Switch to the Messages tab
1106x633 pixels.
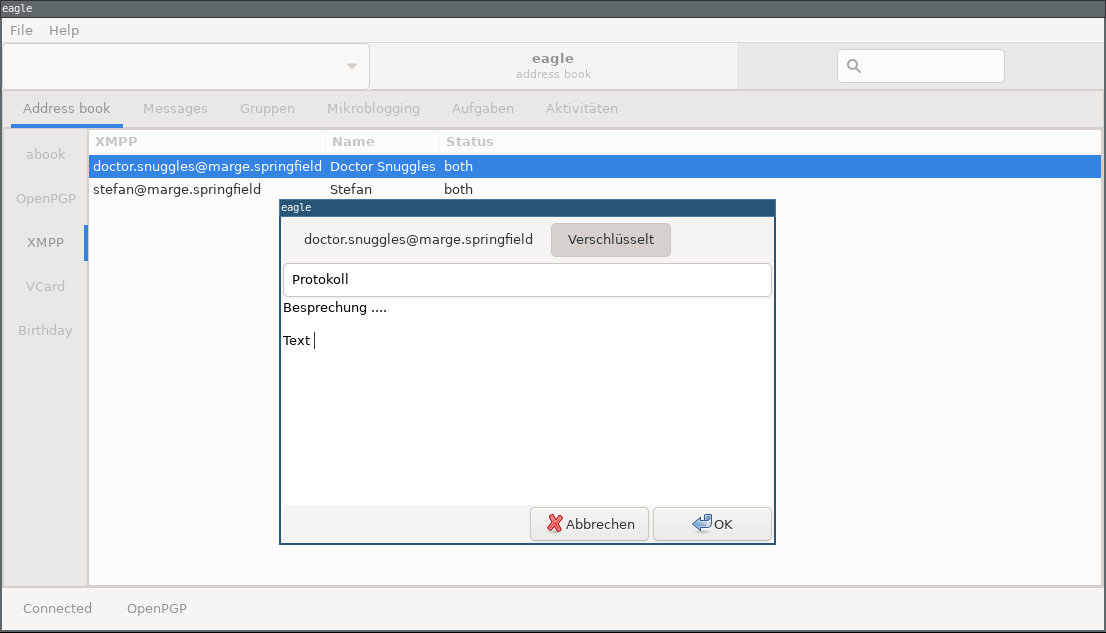175,108
